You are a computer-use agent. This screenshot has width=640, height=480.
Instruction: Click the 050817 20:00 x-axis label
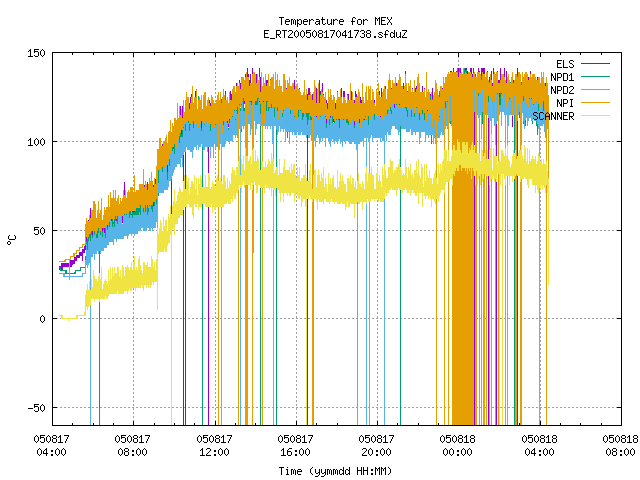(376, 446)
